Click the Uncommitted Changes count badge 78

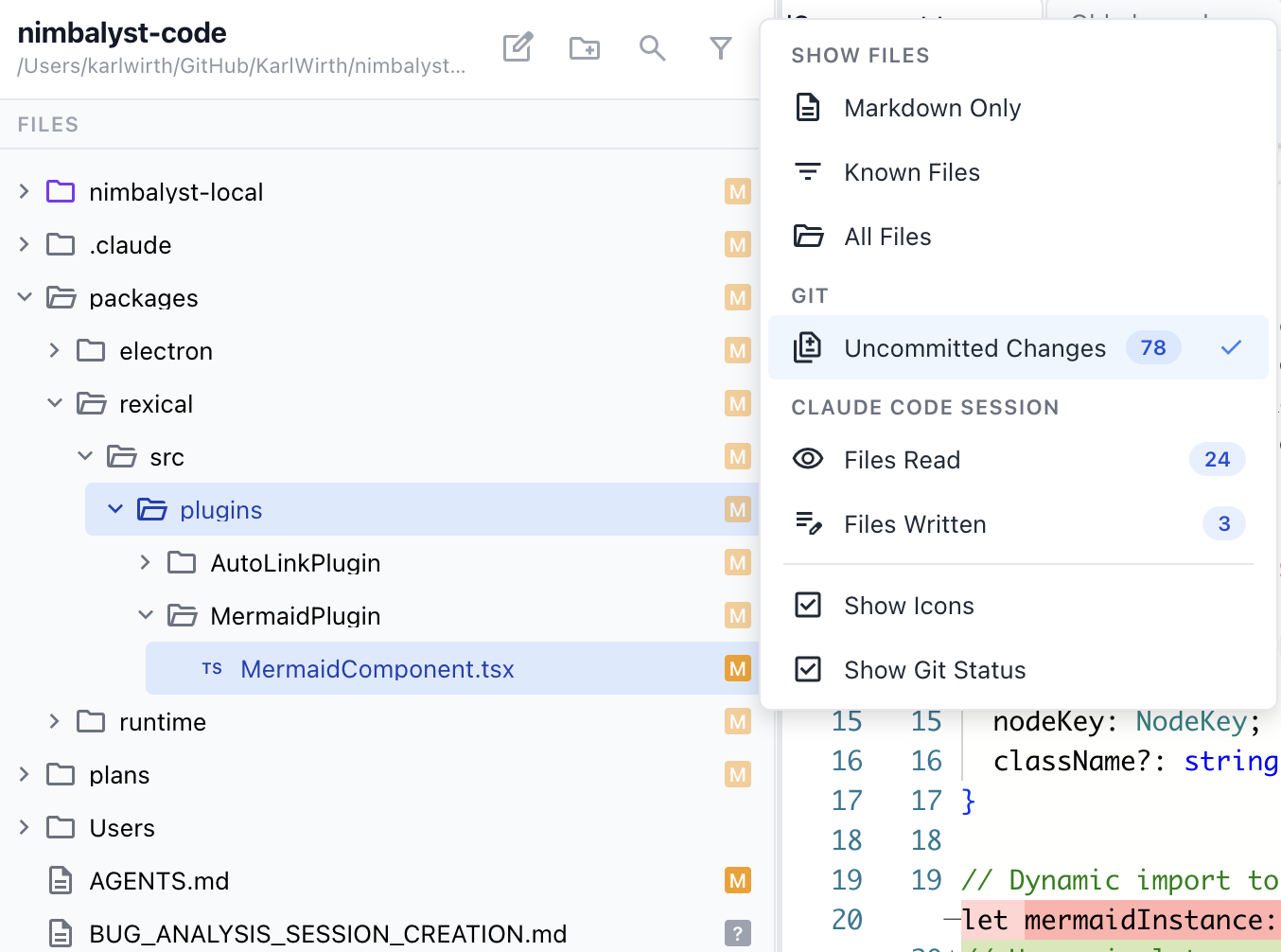(1153, 347)
